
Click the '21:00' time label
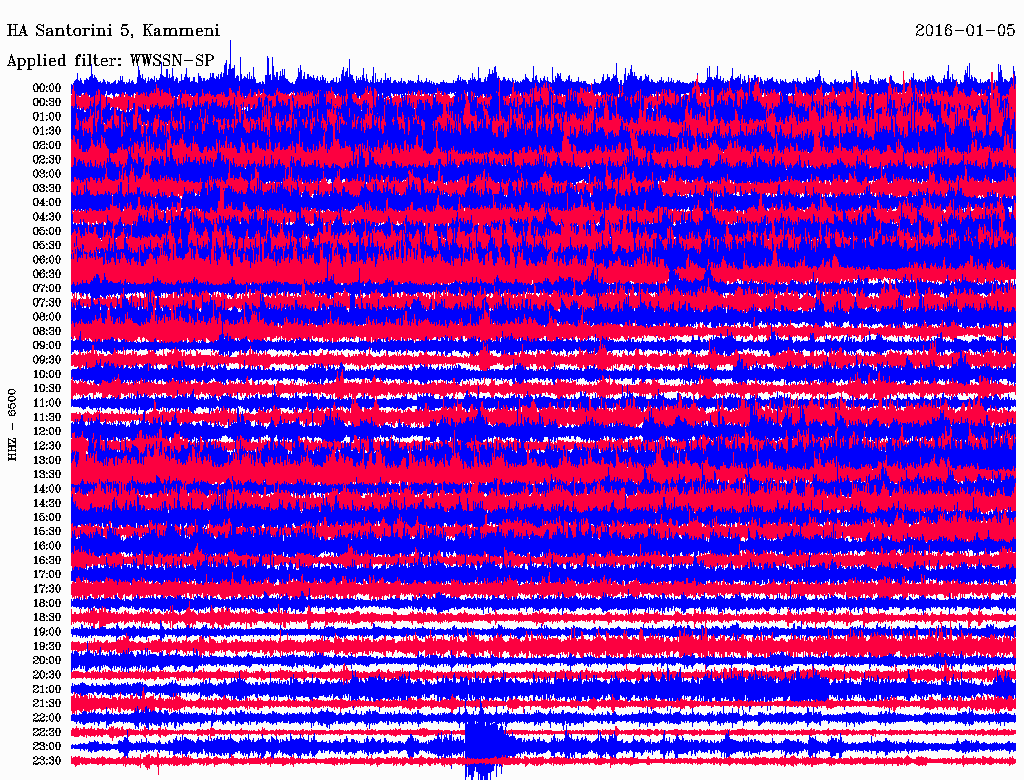click(x=47, y=689)
